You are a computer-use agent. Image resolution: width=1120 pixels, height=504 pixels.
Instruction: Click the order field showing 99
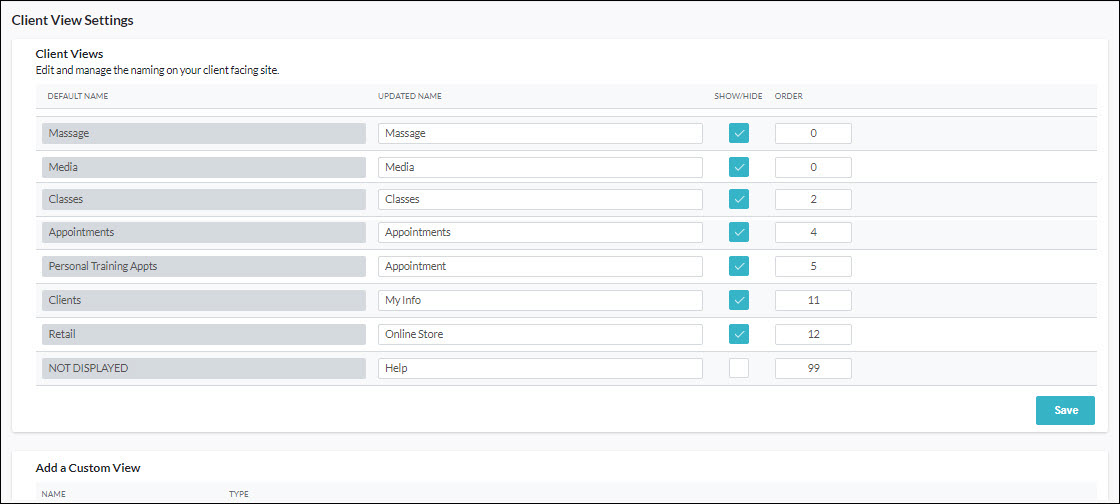pos(813,368)
